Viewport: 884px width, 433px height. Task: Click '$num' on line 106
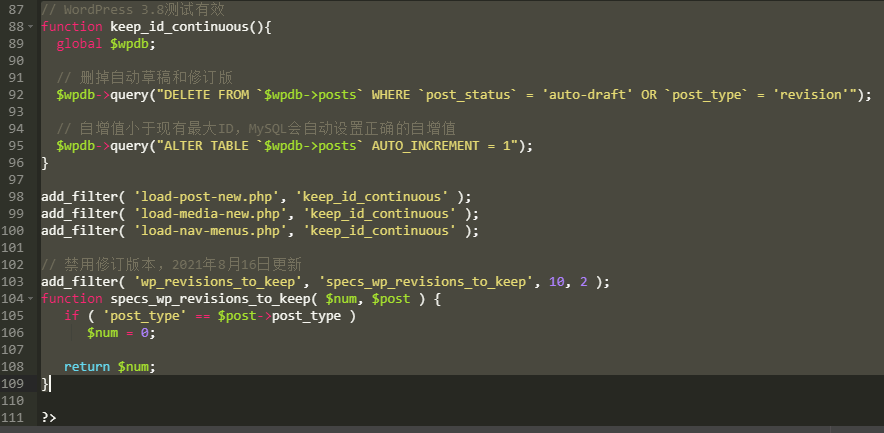coord(103,333)
